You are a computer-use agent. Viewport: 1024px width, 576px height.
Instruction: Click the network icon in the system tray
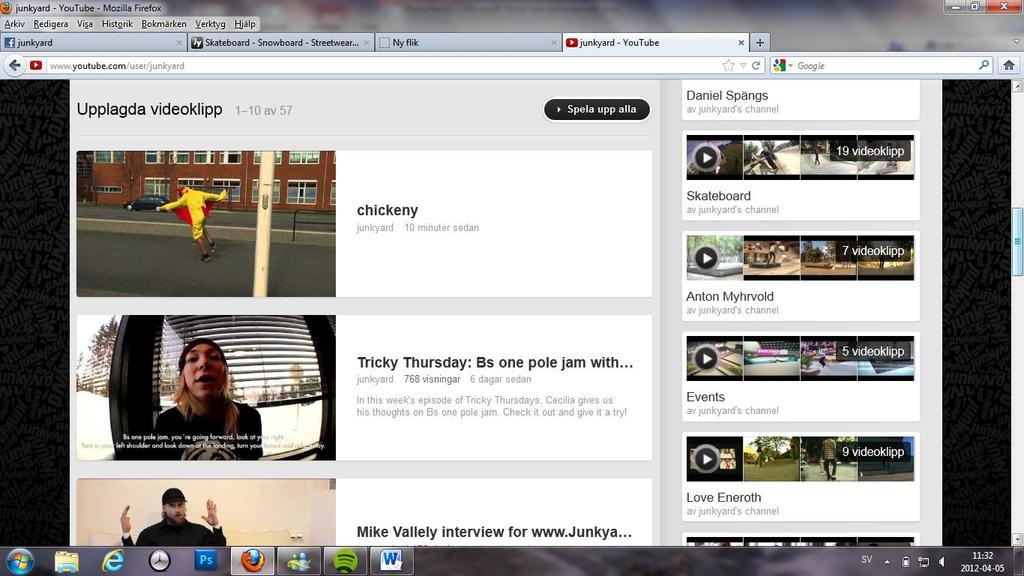tap(923, 562)
